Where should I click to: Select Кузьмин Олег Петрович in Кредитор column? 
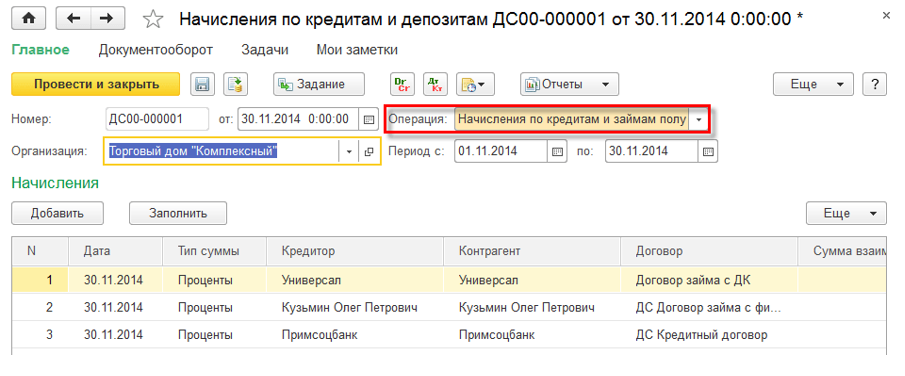point(356,308)
